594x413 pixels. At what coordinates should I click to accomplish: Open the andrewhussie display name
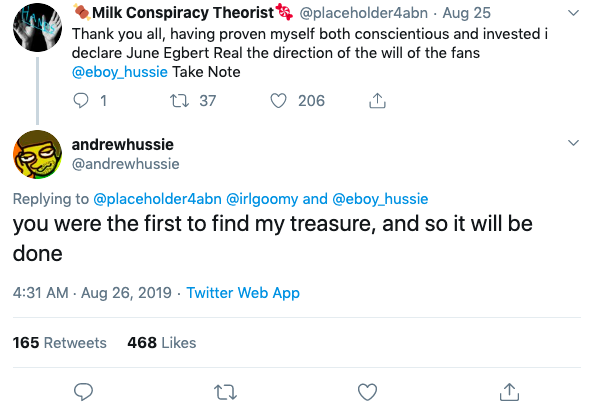tap(123, 144)
